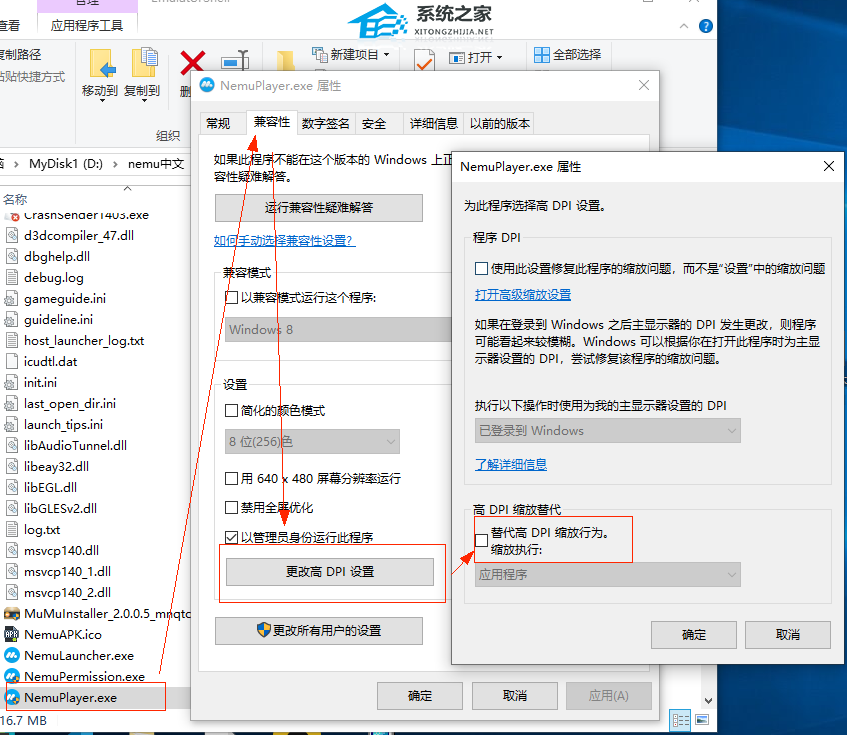Click the icudtl.dat file icon

[11, 361]
